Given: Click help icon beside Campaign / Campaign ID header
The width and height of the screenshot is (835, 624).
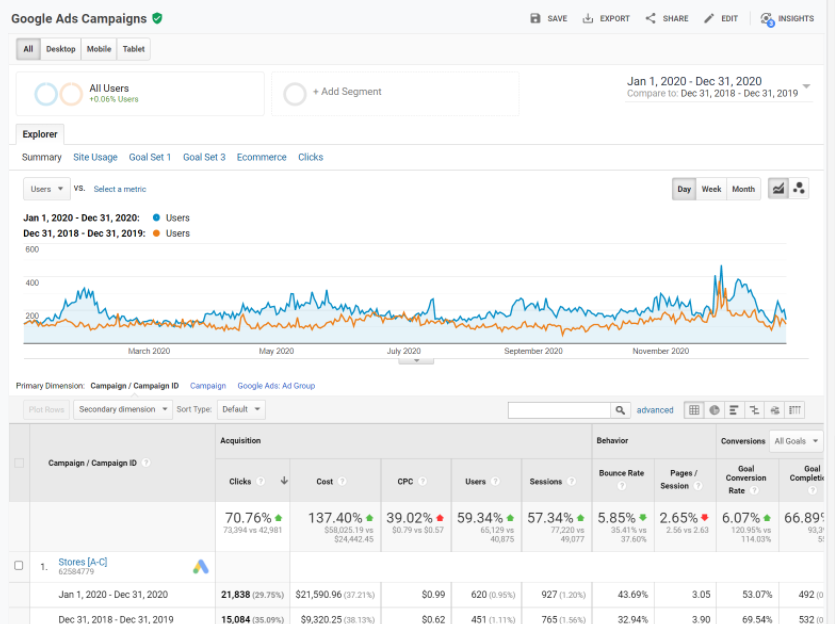Looking at the screenshot, I should [146, 463].
